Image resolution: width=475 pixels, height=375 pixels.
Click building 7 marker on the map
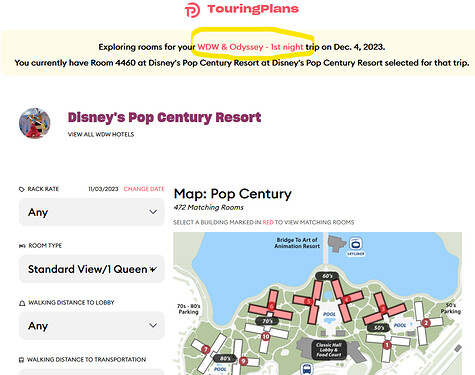coord(206,350)
